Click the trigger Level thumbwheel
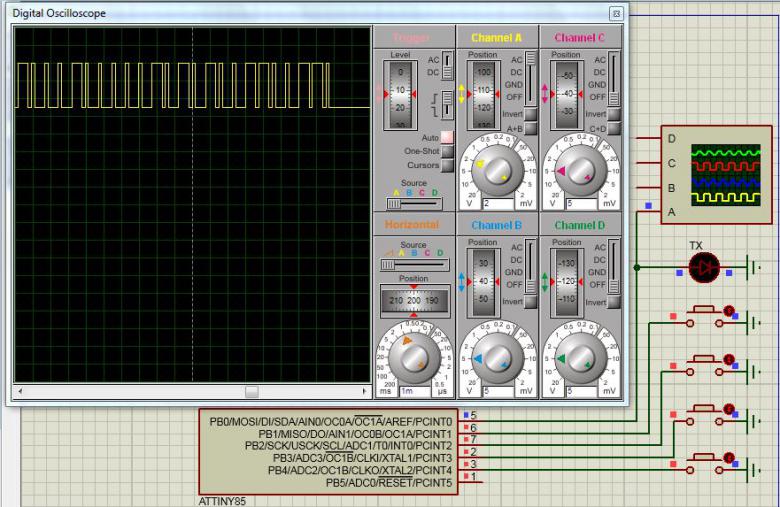780x507 pixels. click(400, 95)
